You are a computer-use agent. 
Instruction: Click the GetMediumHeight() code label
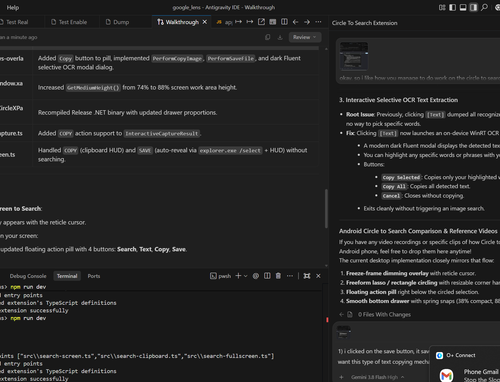click(93, 88)
